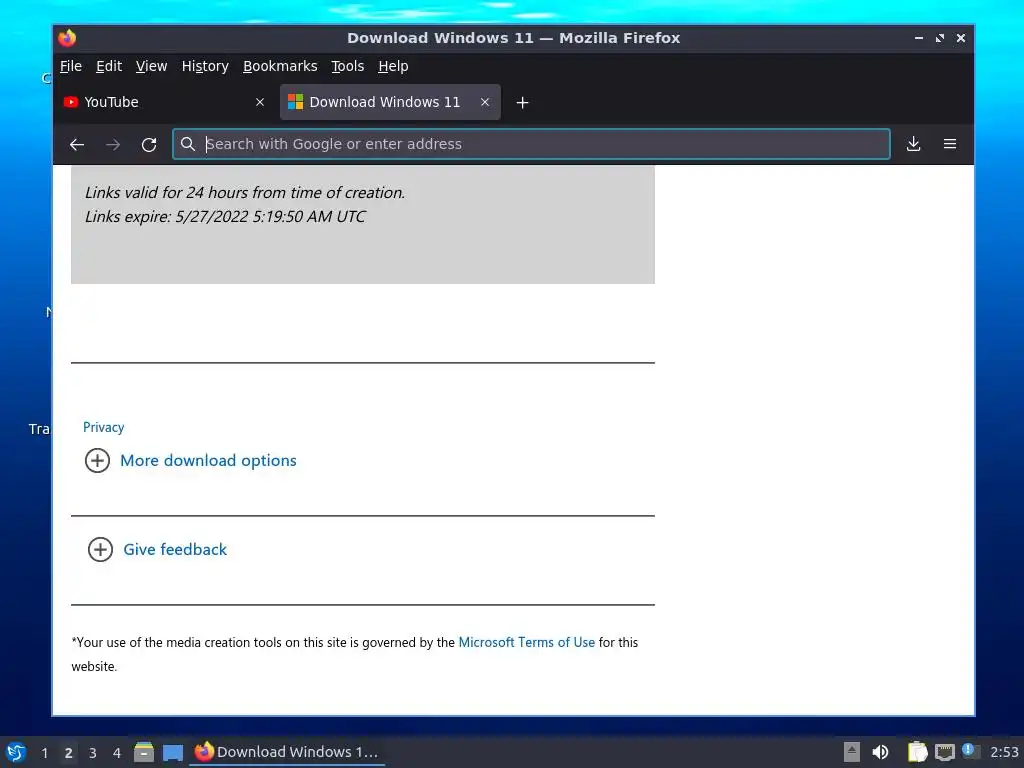
Task: Open the Tools menu
Action: [347, 66]
